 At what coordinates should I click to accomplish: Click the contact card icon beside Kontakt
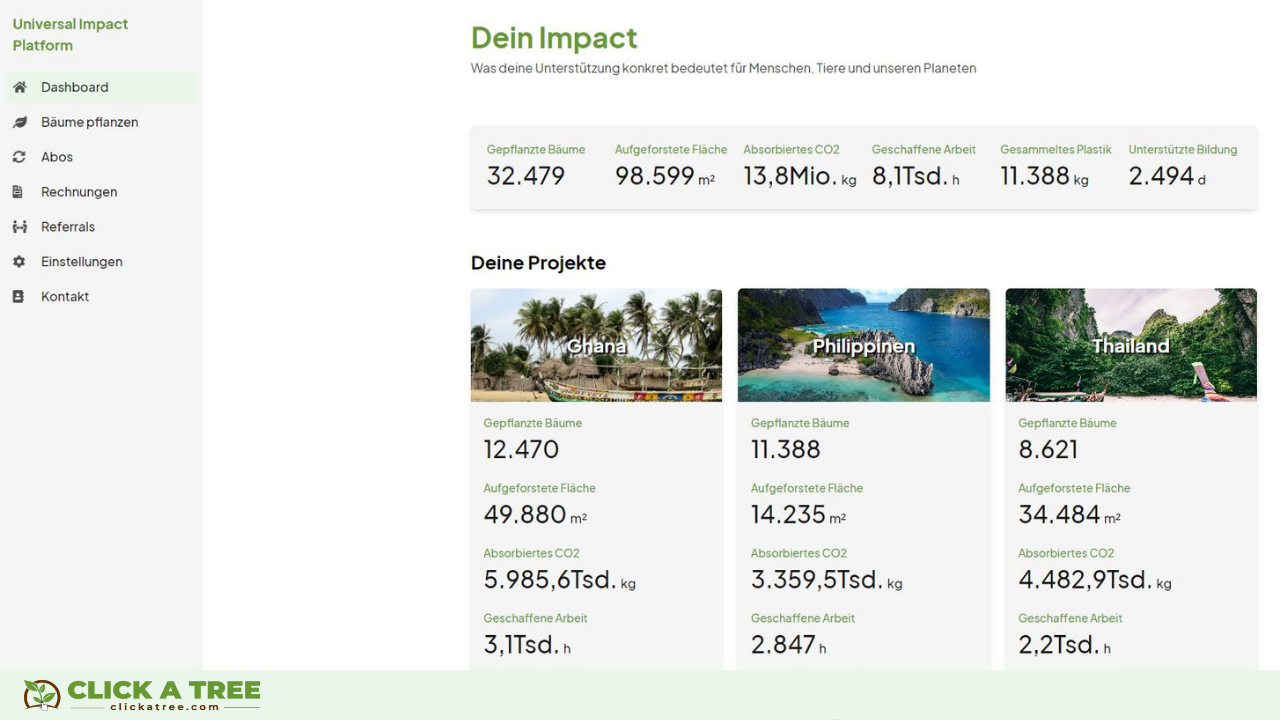(18, 296)
